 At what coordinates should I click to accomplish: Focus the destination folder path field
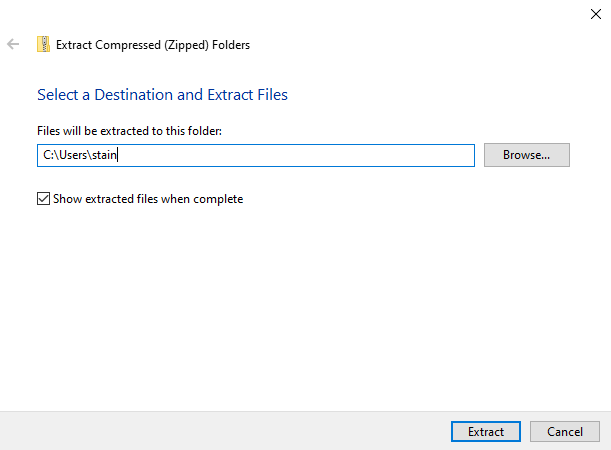[x=256, y=155]
